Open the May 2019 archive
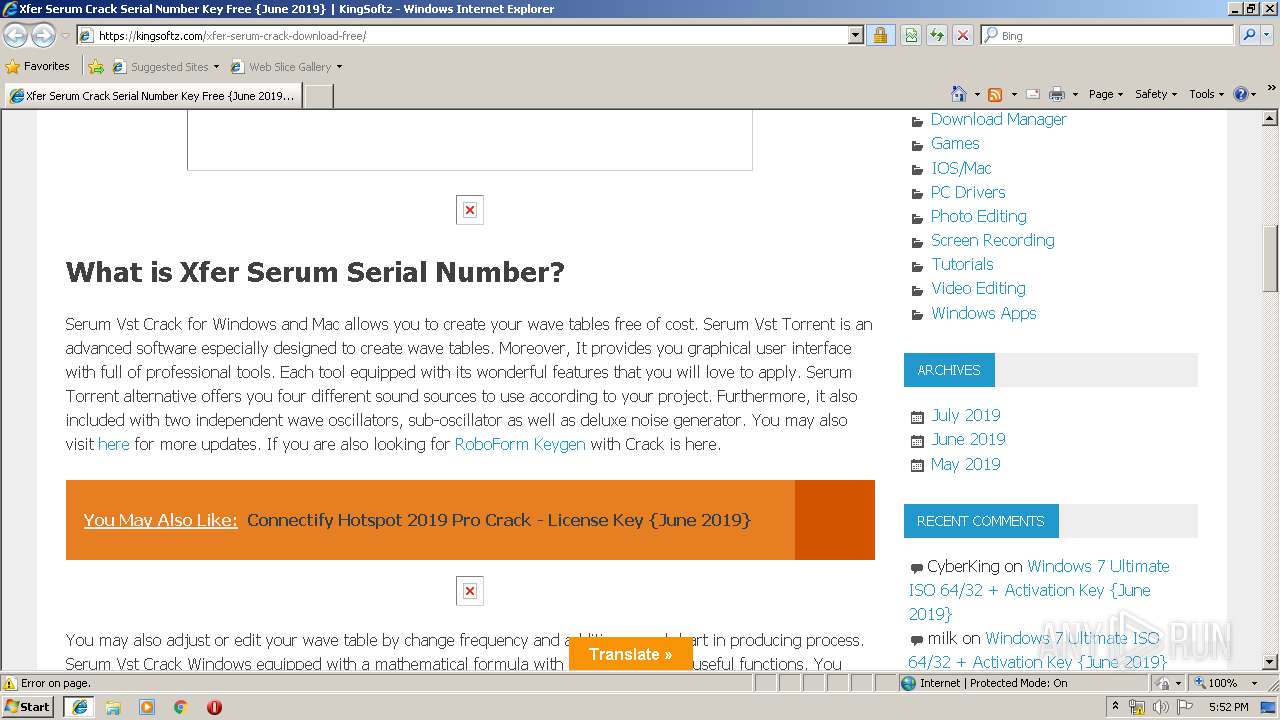 (965, 464)
